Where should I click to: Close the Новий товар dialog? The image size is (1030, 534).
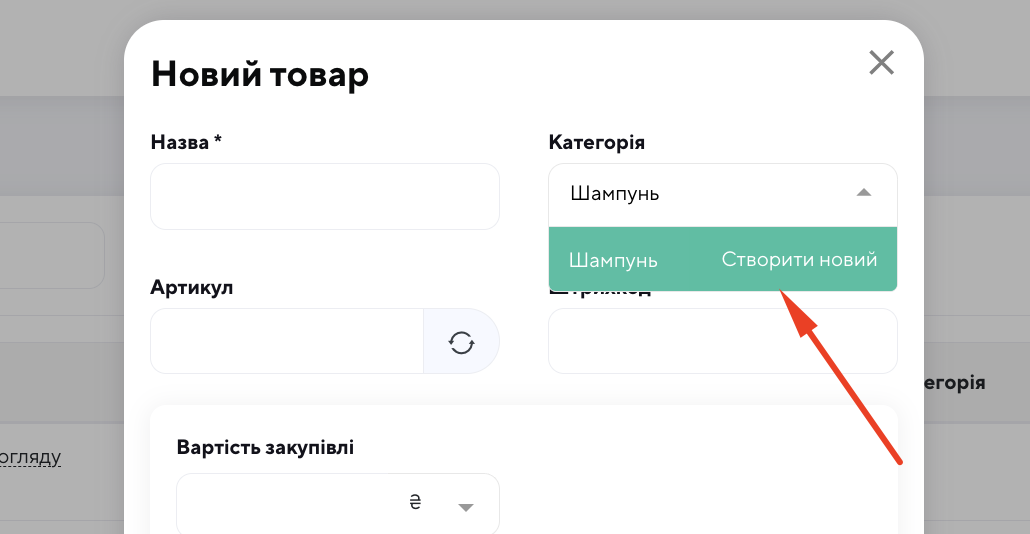[881, 64]
